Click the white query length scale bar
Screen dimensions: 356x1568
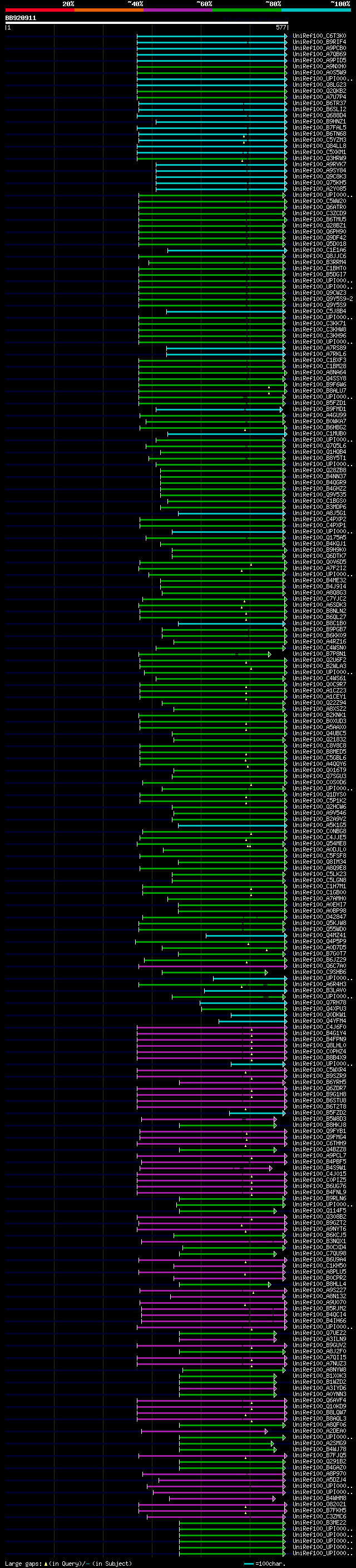coord(147,23)
